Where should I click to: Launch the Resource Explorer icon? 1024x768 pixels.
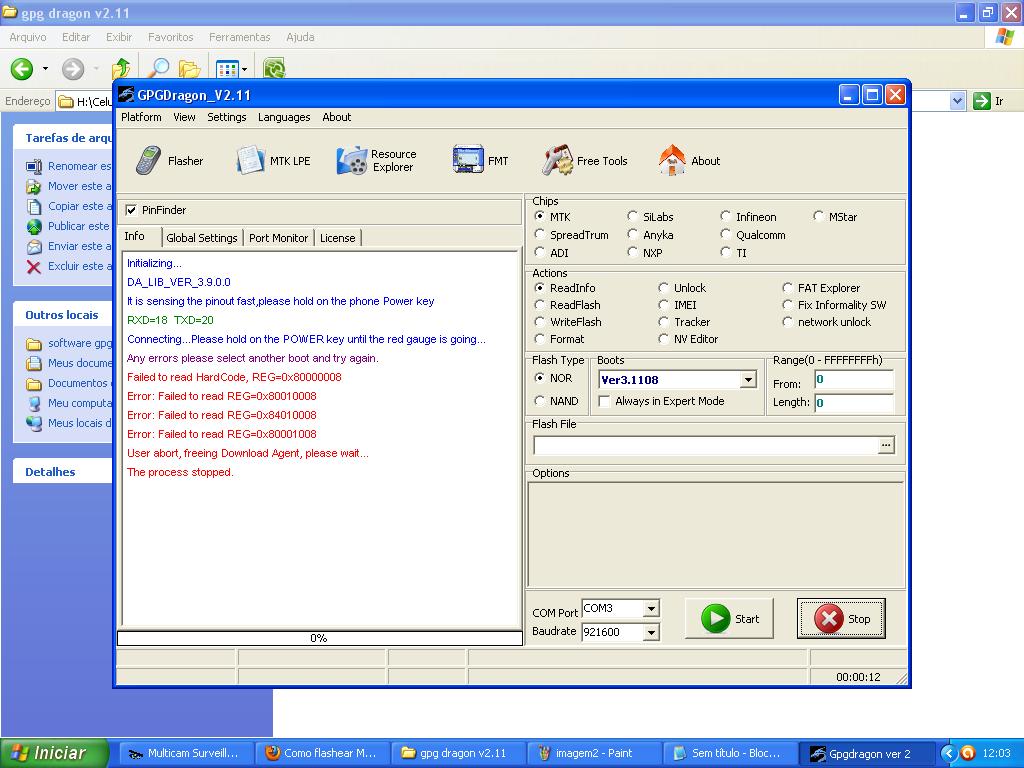click(352, 161)
